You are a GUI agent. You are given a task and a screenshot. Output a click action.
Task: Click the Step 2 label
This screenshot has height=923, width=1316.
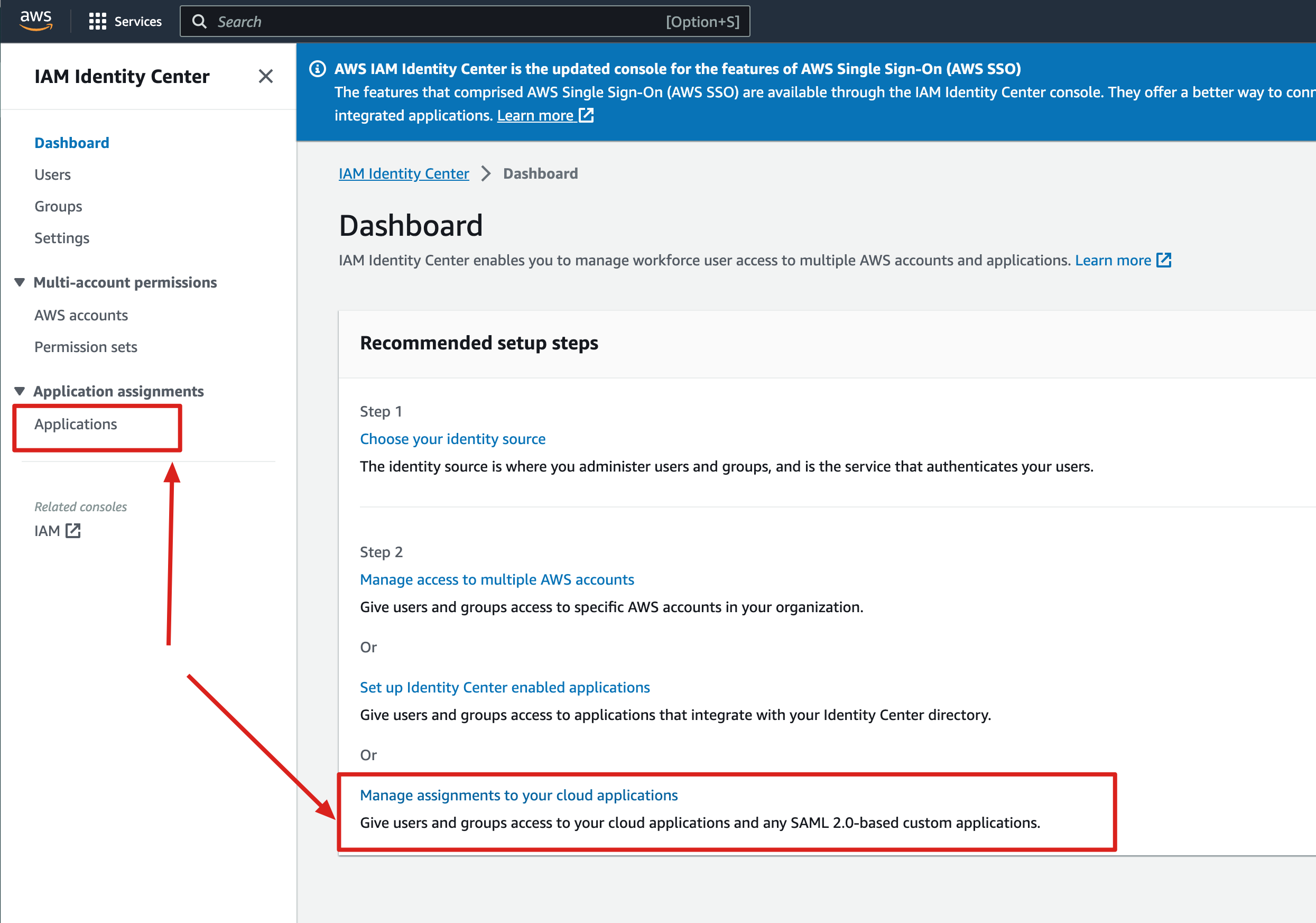381,551
